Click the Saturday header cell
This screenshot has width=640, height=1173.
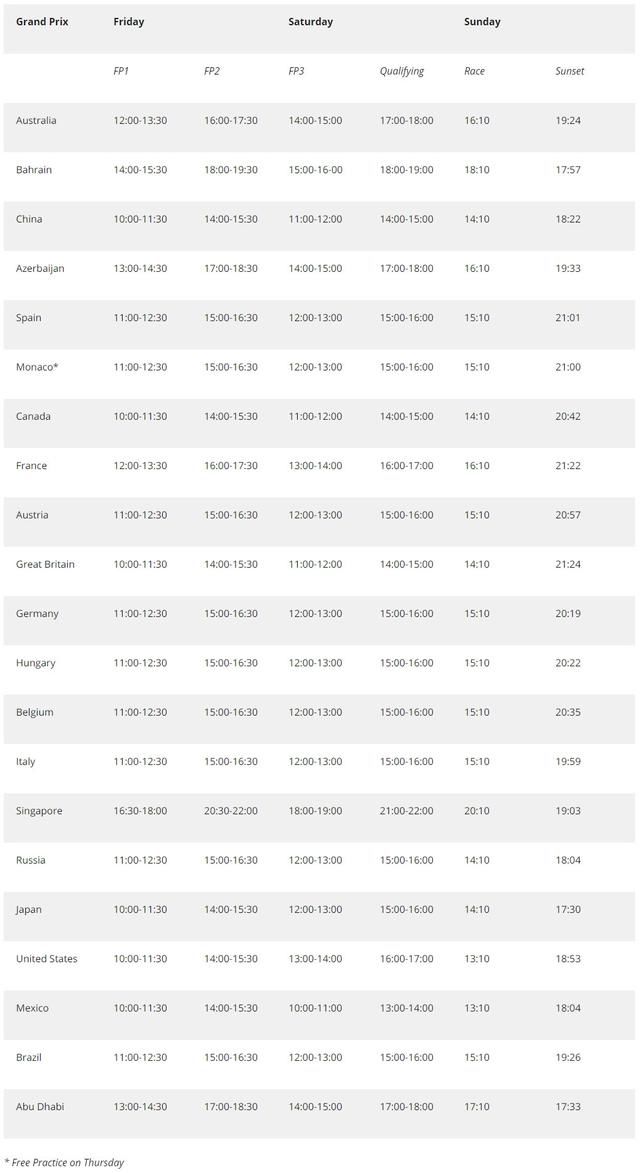(310, 22)
